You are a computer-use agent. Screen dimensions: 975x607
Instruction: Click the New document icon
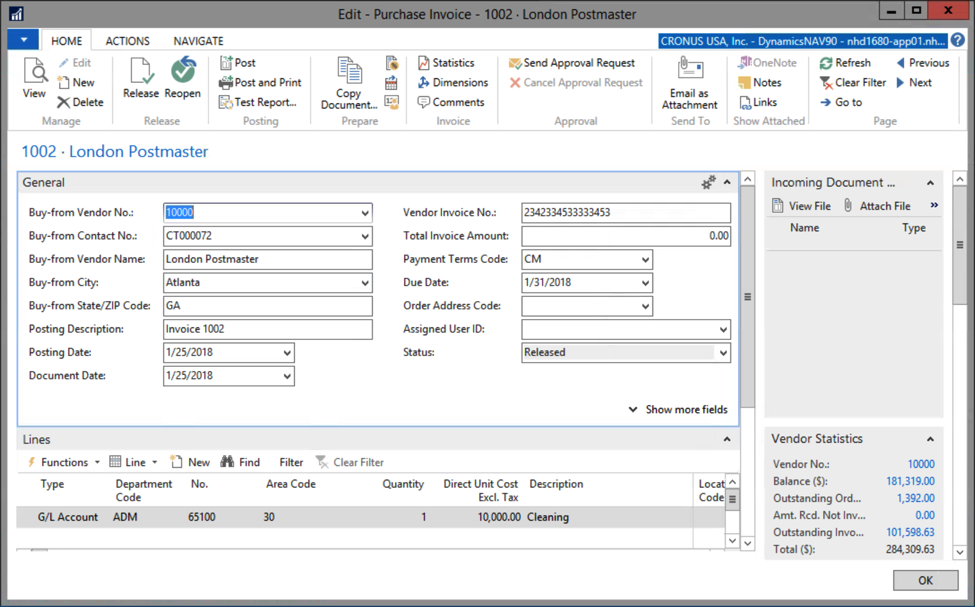pos(76,82)
